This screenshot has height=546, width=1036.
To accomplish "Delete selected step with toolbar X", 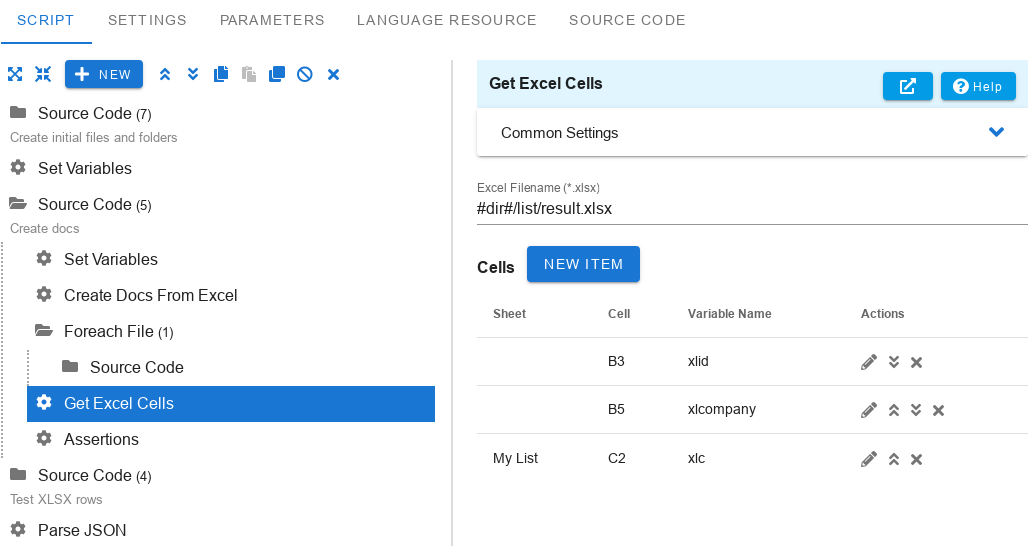I will click(334, 74).
